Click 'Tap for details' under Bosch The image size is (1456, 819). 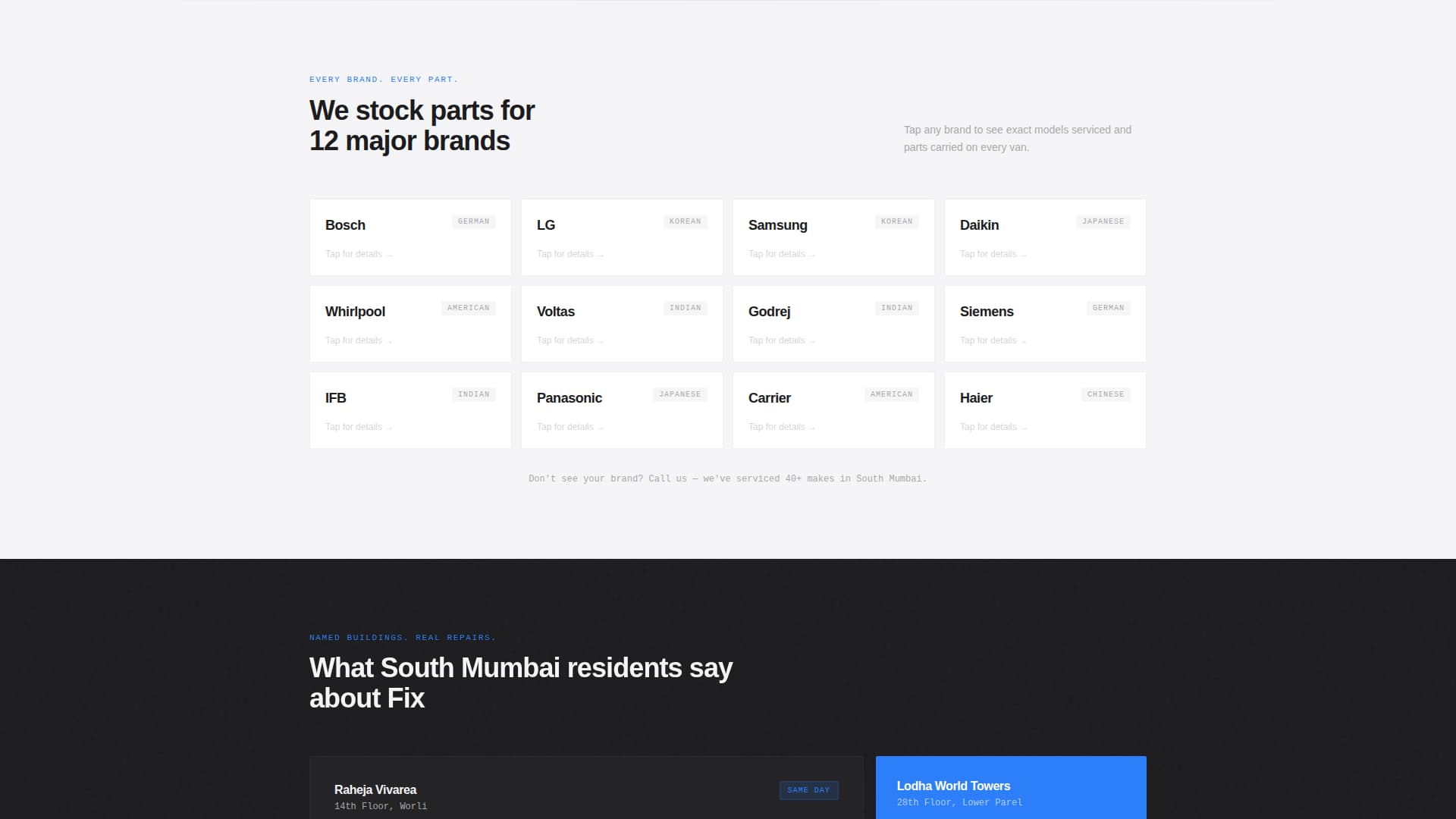click(359, 254)
